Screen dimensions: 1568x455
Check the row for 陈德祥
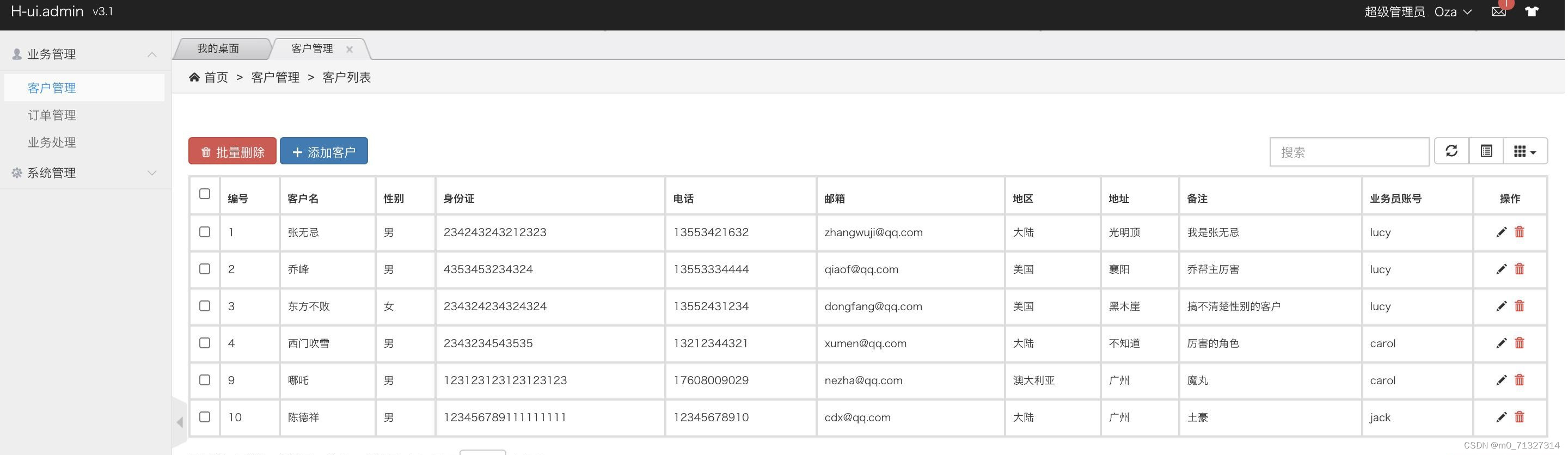(205, 418)
